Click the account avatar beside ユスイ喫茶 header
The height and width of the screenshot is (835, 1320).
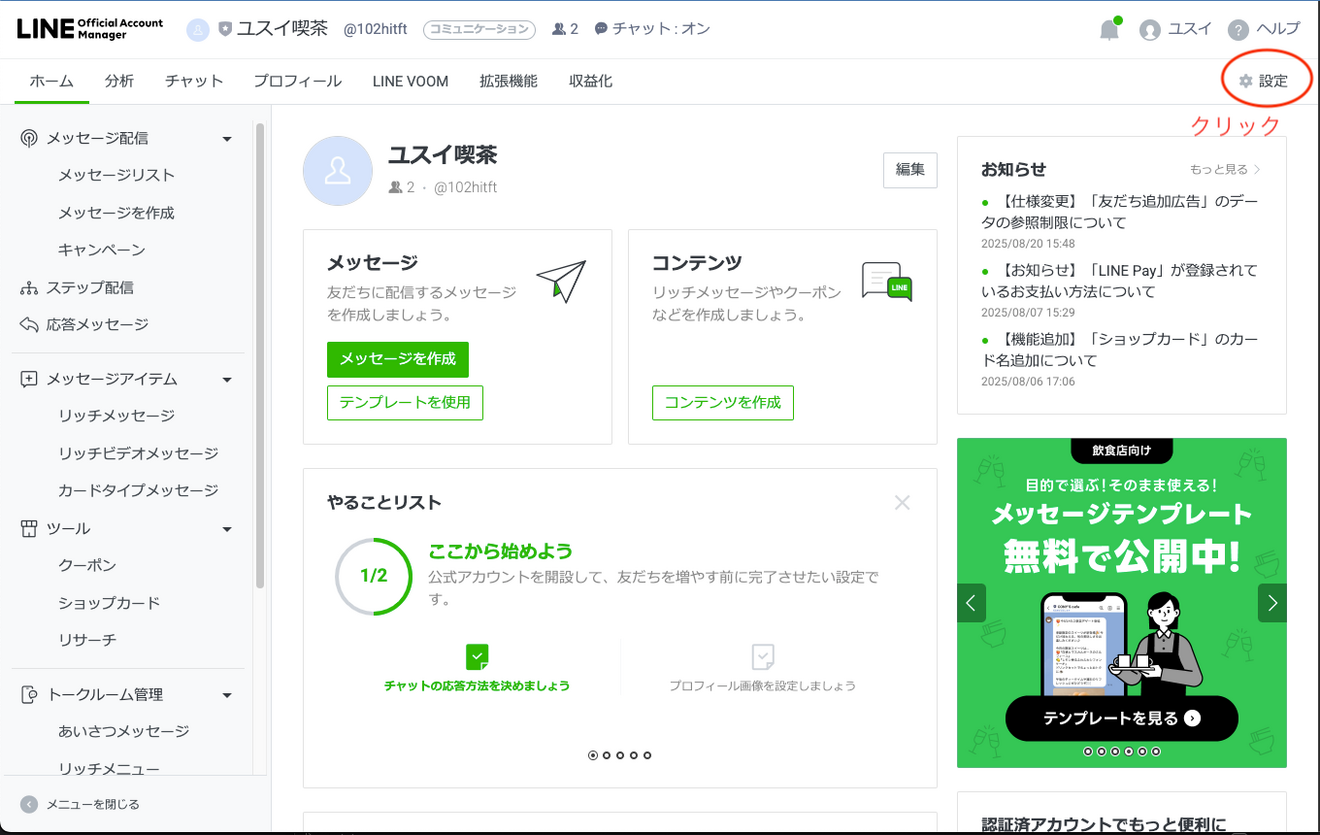pos(198,30)
